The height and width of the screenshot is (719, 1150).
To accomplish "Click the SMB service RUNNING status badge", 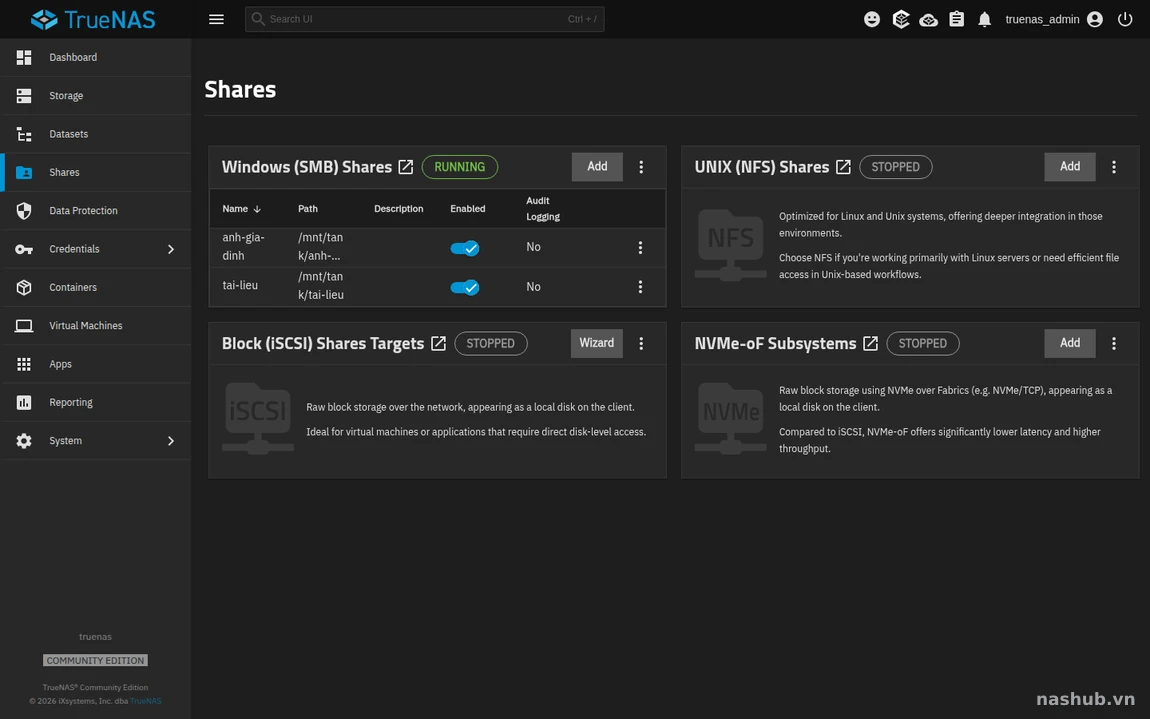I will click(460, 167).
